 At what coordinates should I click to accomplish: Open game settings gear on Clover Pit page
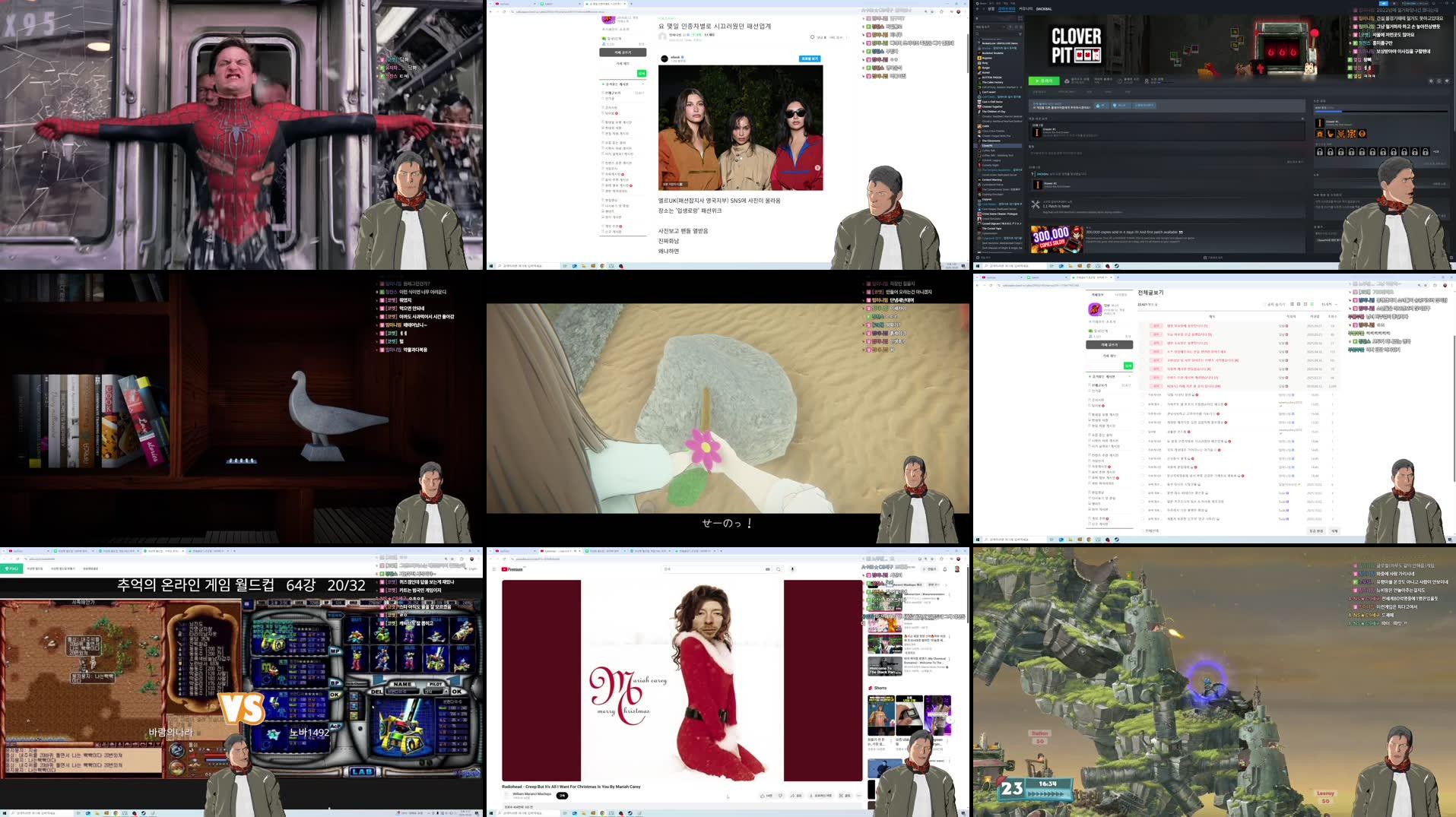tap(1432, 81)
